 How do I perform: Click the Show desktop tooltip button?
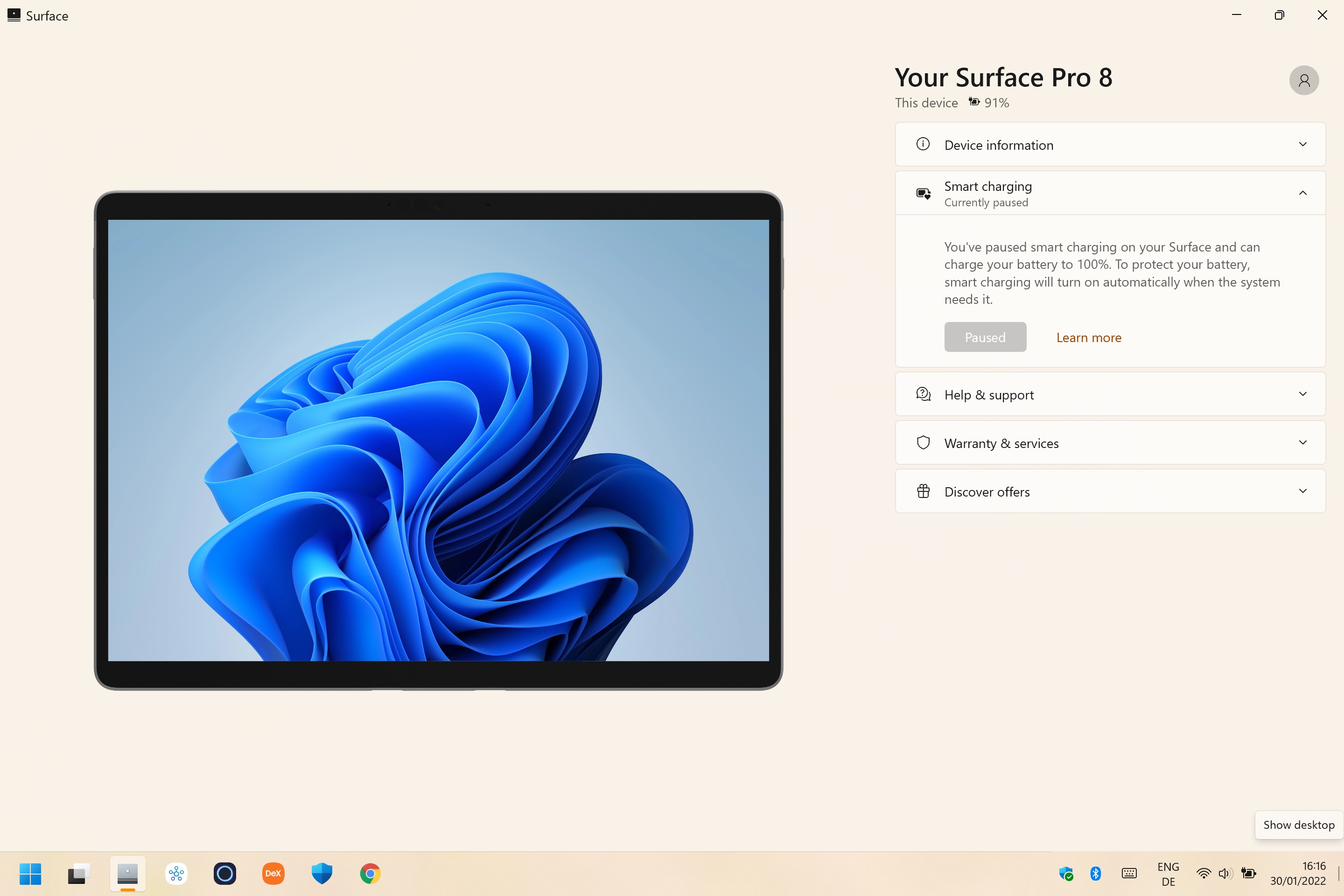point(1298,825)
